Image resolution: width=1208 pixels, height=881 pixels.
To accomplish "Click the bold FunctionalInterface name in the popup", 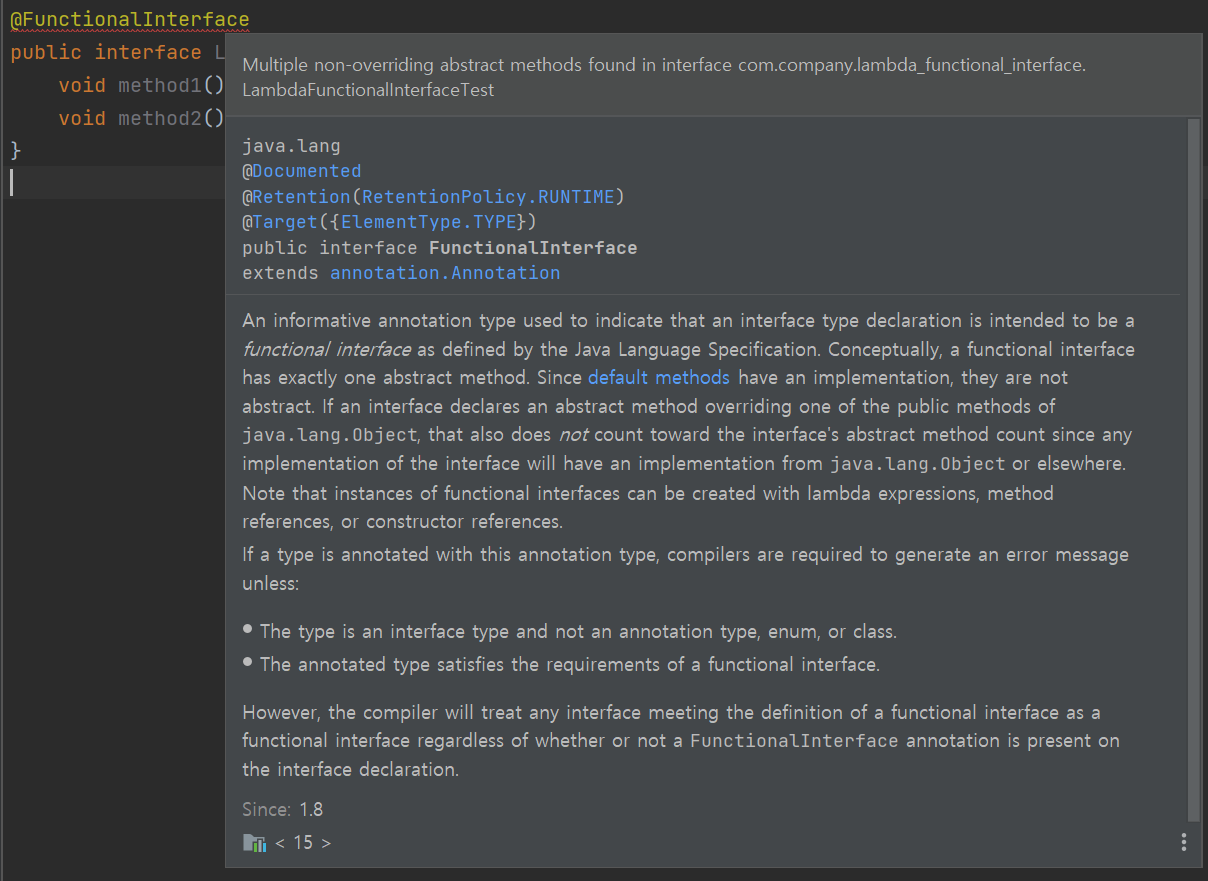I will 532,248.
